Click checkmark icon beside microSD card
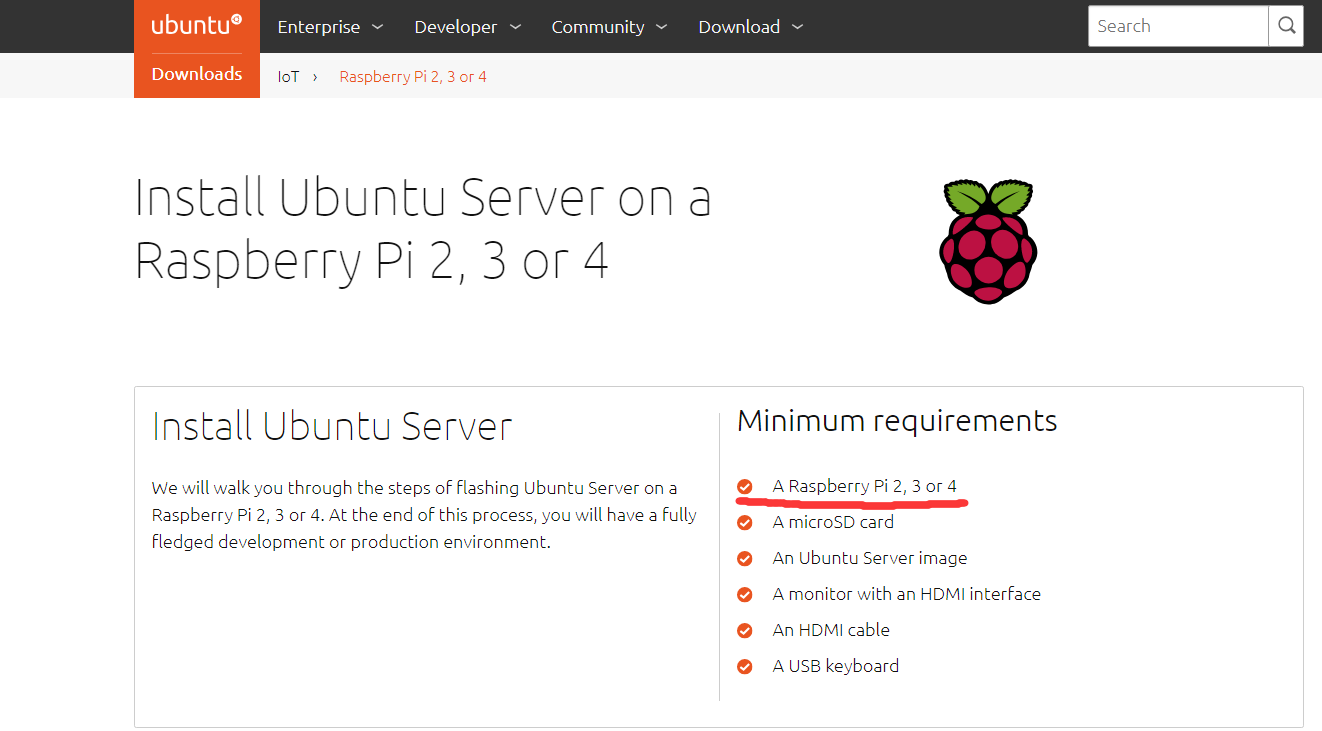The width and height of the screenshot is (1322, 731). click(745, 523)
